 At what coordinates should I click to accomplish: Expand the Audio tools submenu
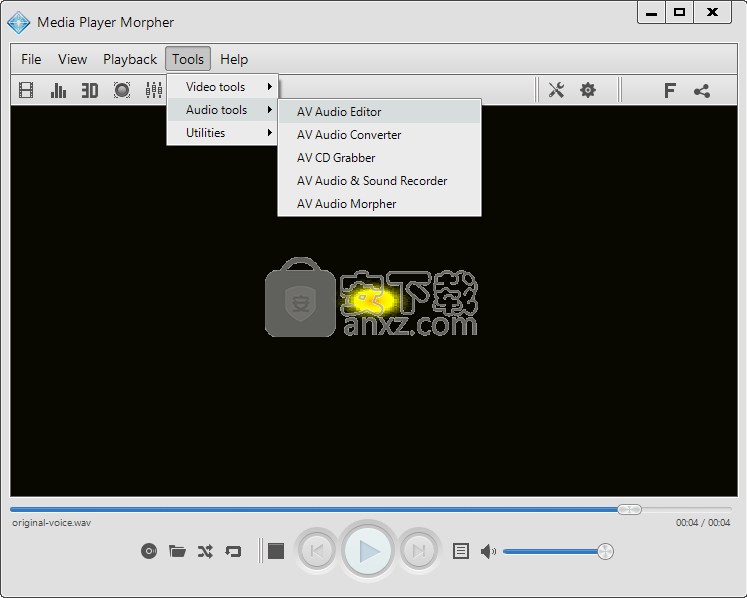[222, 110]
